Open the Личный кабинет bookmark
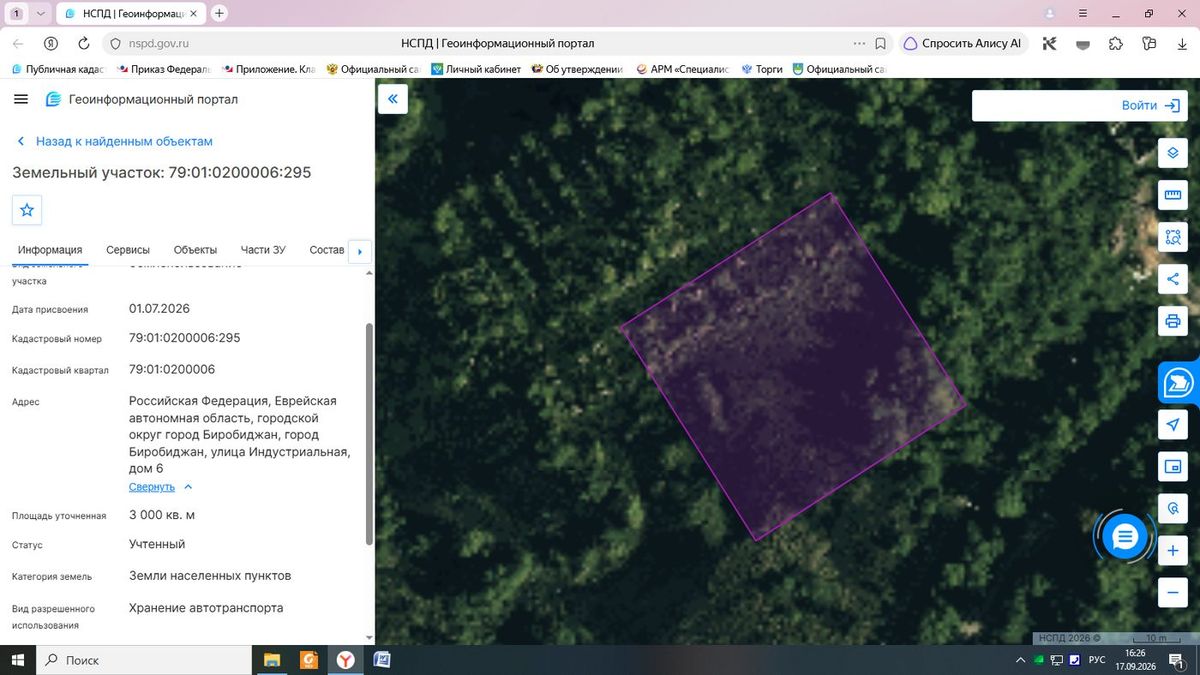 tap(476, 69)
